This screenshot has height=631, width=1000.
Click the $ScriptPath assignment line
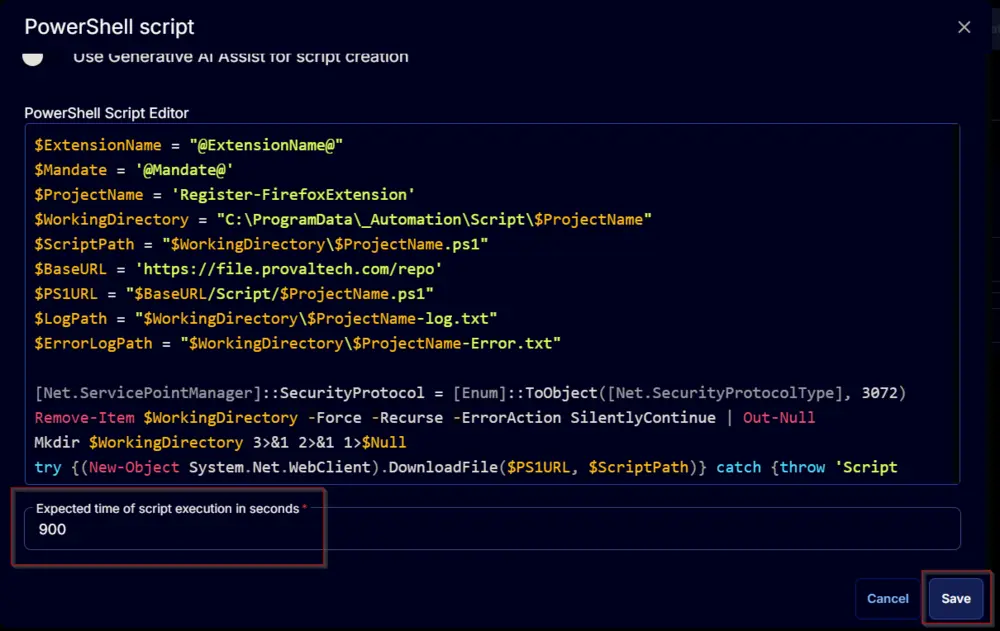(x=261, y=244)
